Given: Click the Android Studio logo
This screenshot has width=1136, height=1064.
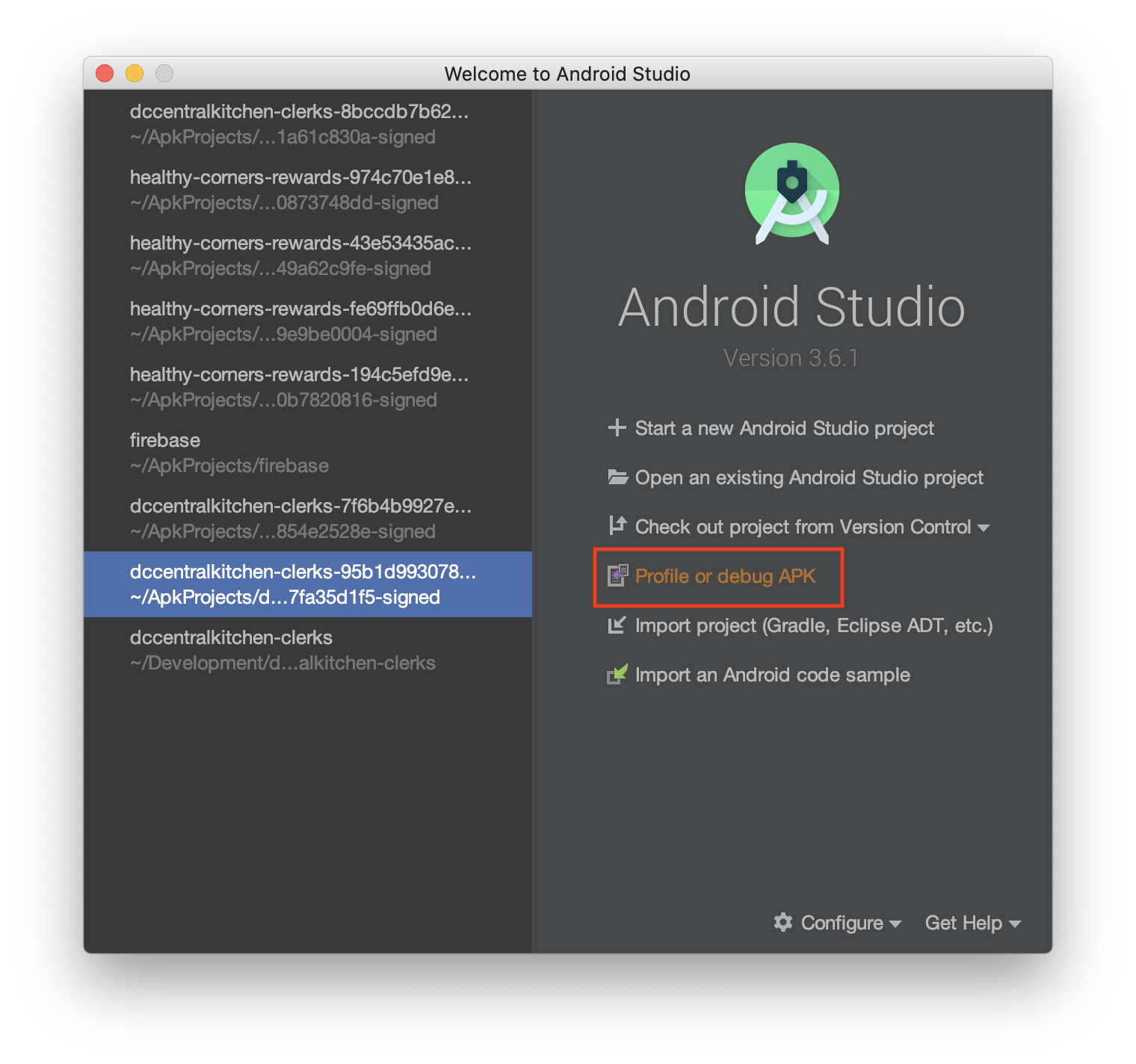Looking at the screenshot, I should pos(792,193).
